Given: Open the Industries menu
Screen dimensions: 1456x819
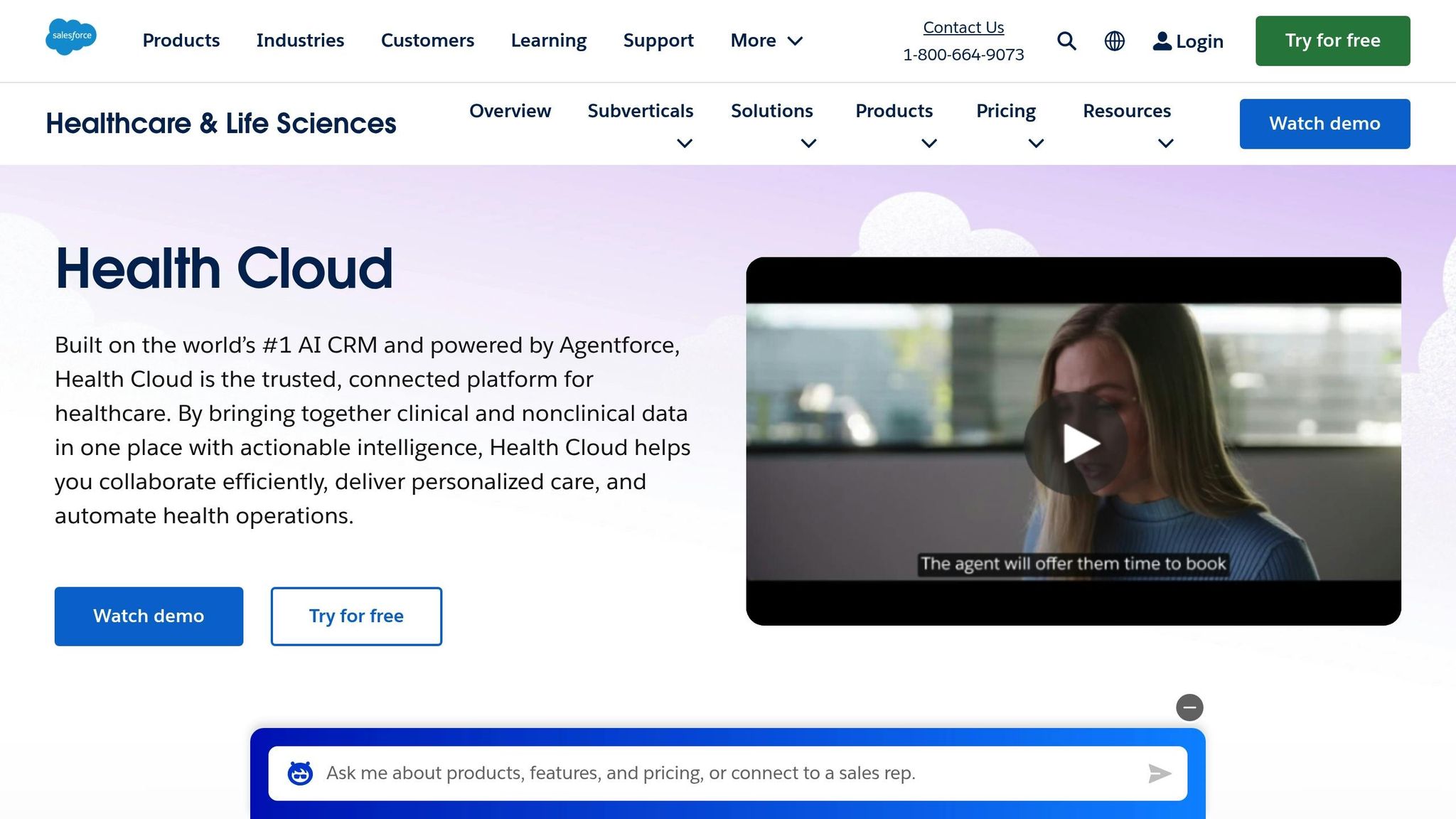Looking at the screenshot, I should [x=300, y=41].
